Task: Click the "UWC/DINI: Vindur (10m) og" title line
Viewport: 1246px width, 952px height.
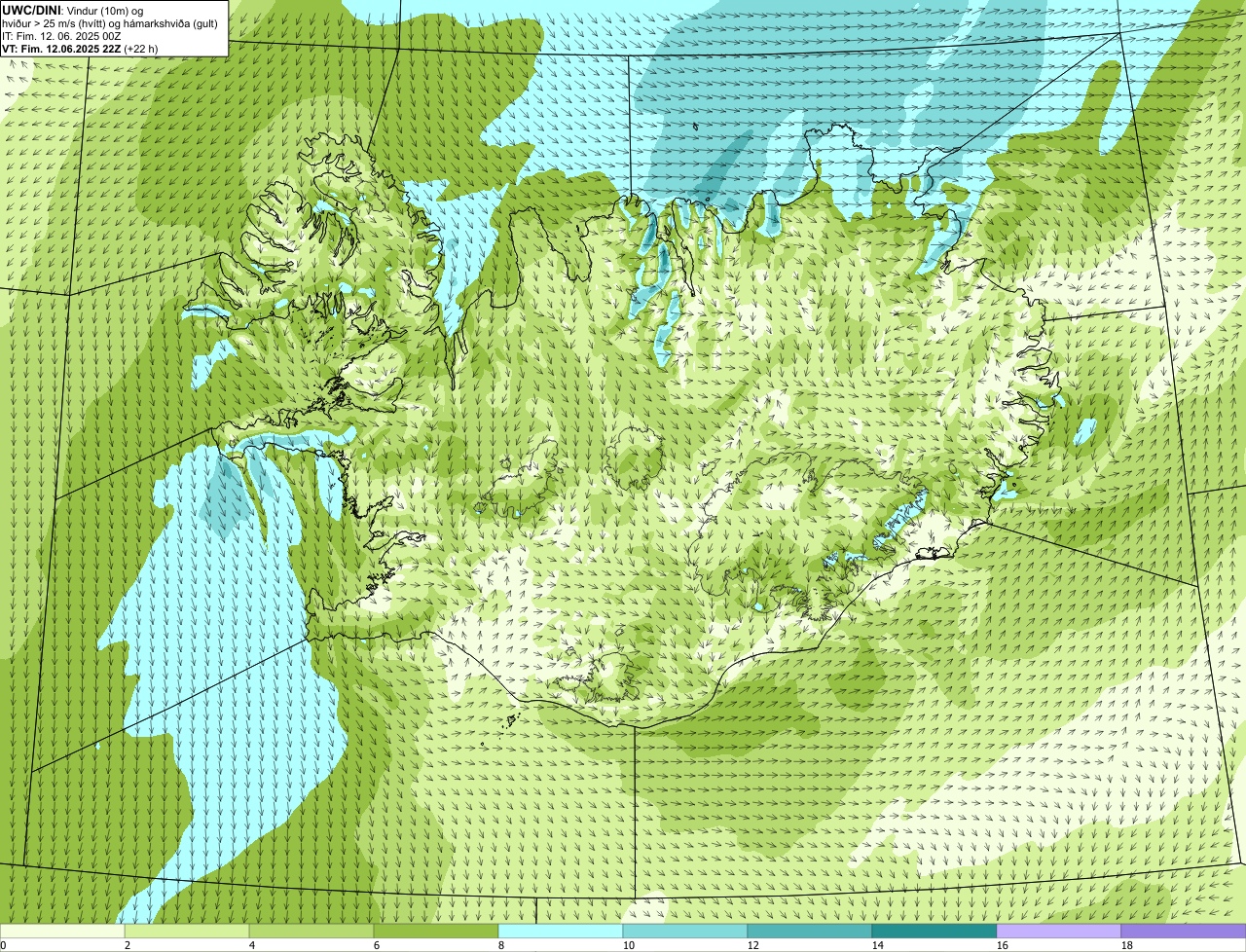Action: [73, 11]
